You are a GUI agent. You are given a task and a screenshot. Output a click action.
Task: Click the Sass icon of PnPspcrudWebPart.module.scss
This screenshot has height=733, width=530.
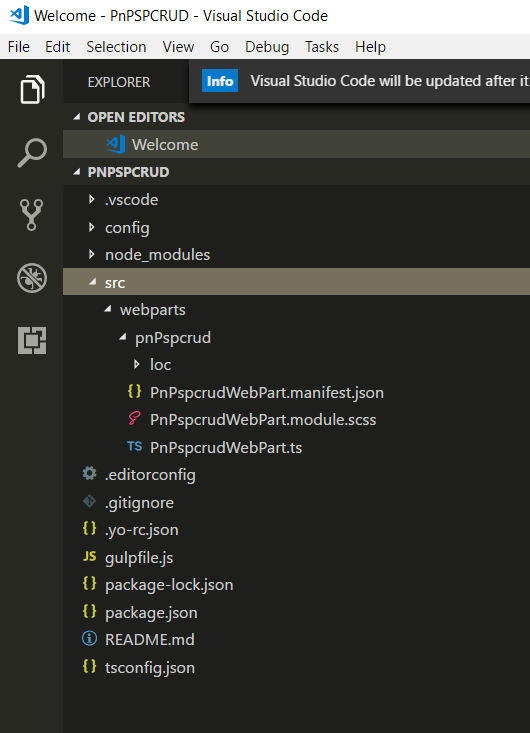(x=135, y=418)
